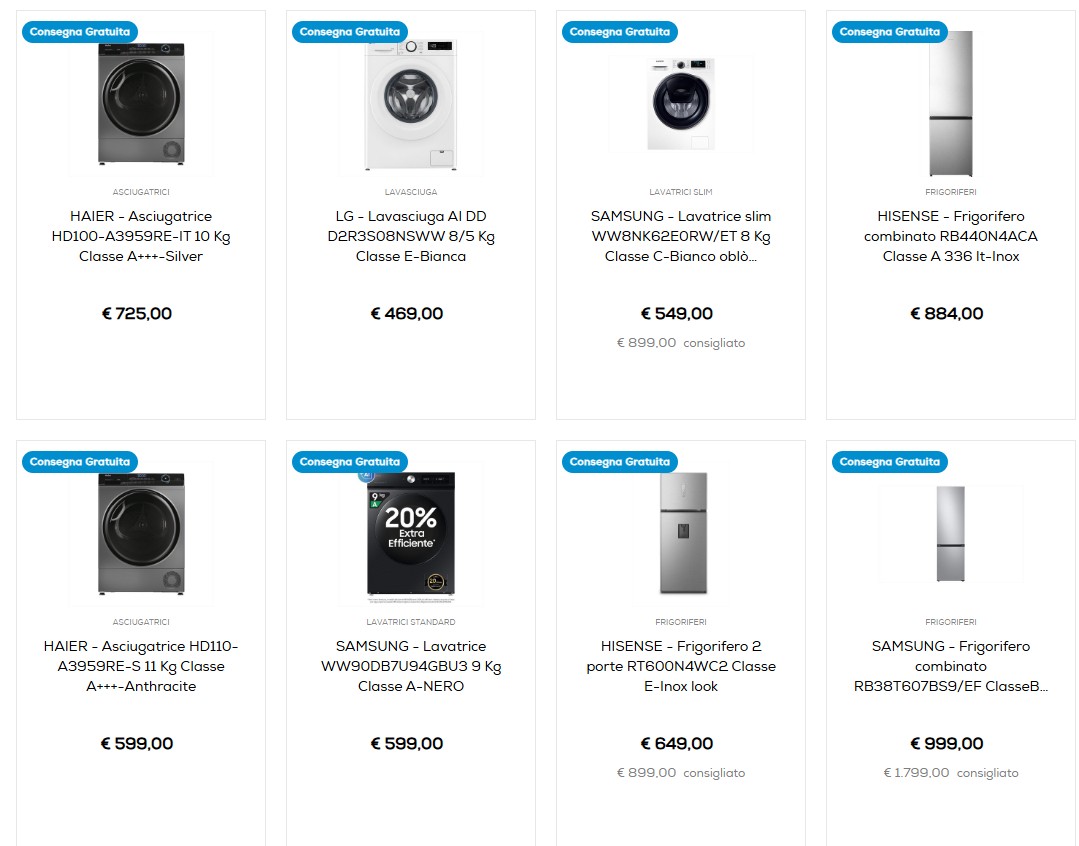Click the € 725,00 price of Haier dryer
Screen dimensions: 1079x846
pyautogui.click(x=137, y=314)
